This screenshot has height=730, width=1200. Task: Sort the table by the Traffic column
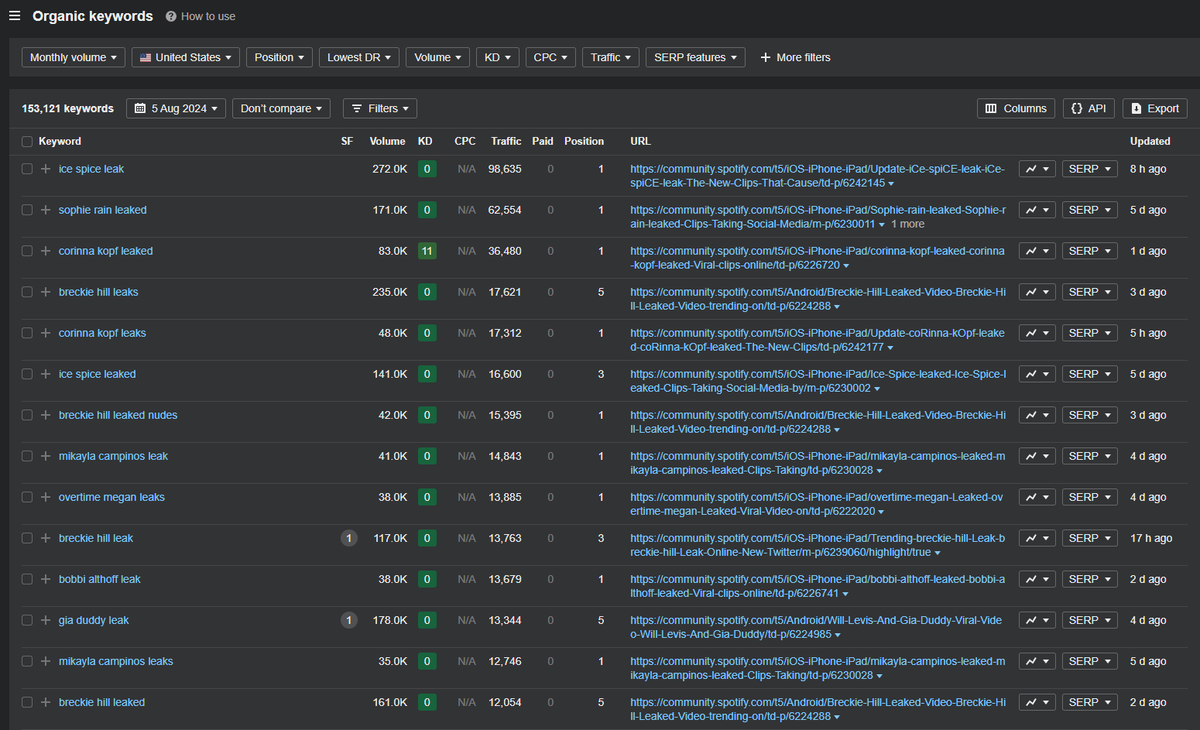pos(506,141)
